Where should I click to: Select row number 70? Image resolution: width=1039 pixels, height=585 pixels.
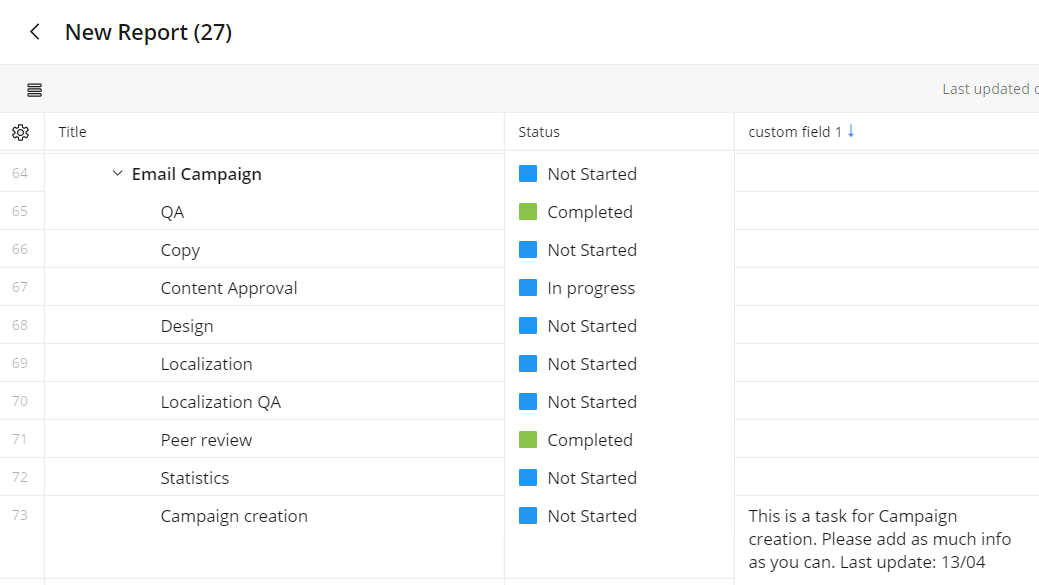(20, 402)
